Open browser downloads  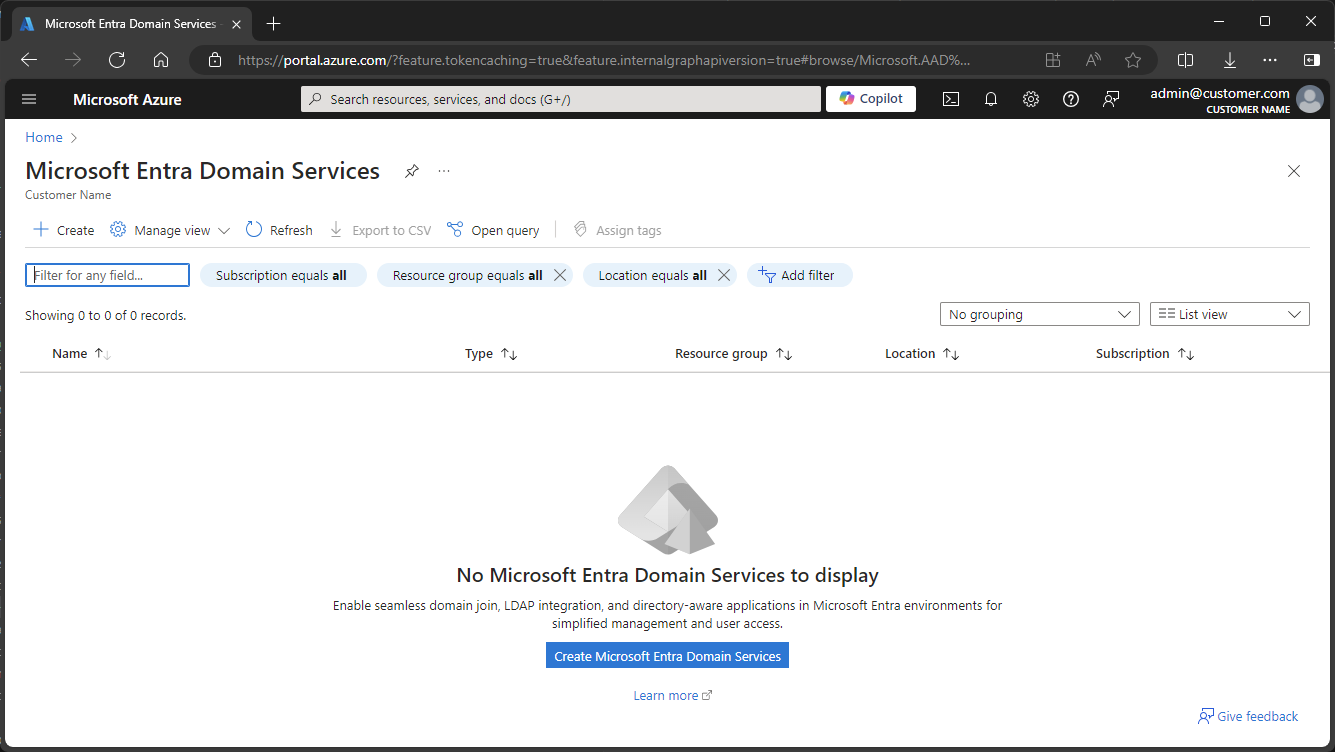coord(1230,60)
